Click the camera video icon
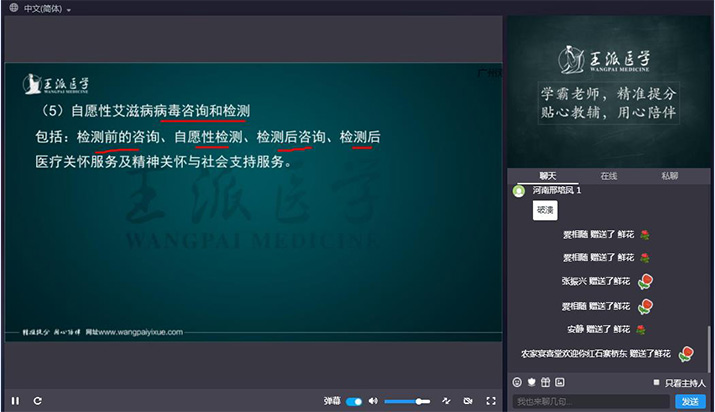Image resolution: width=715 pixels, height=412 pixels. (x=468, y=401)
